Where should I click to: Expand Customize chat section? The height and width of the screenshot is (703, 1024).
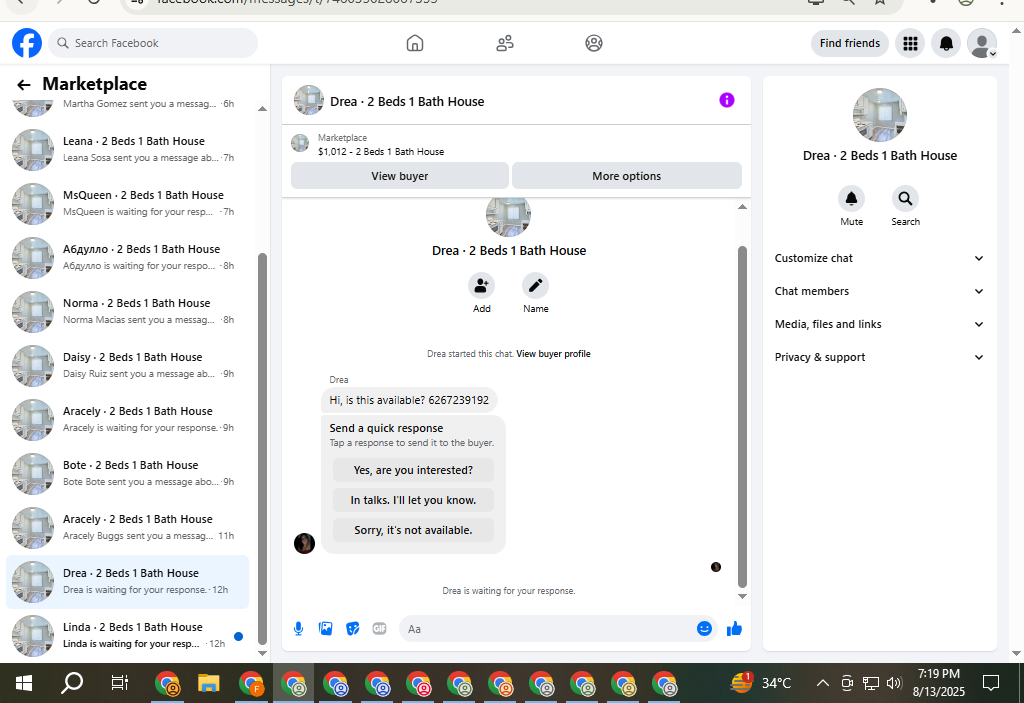879,258
